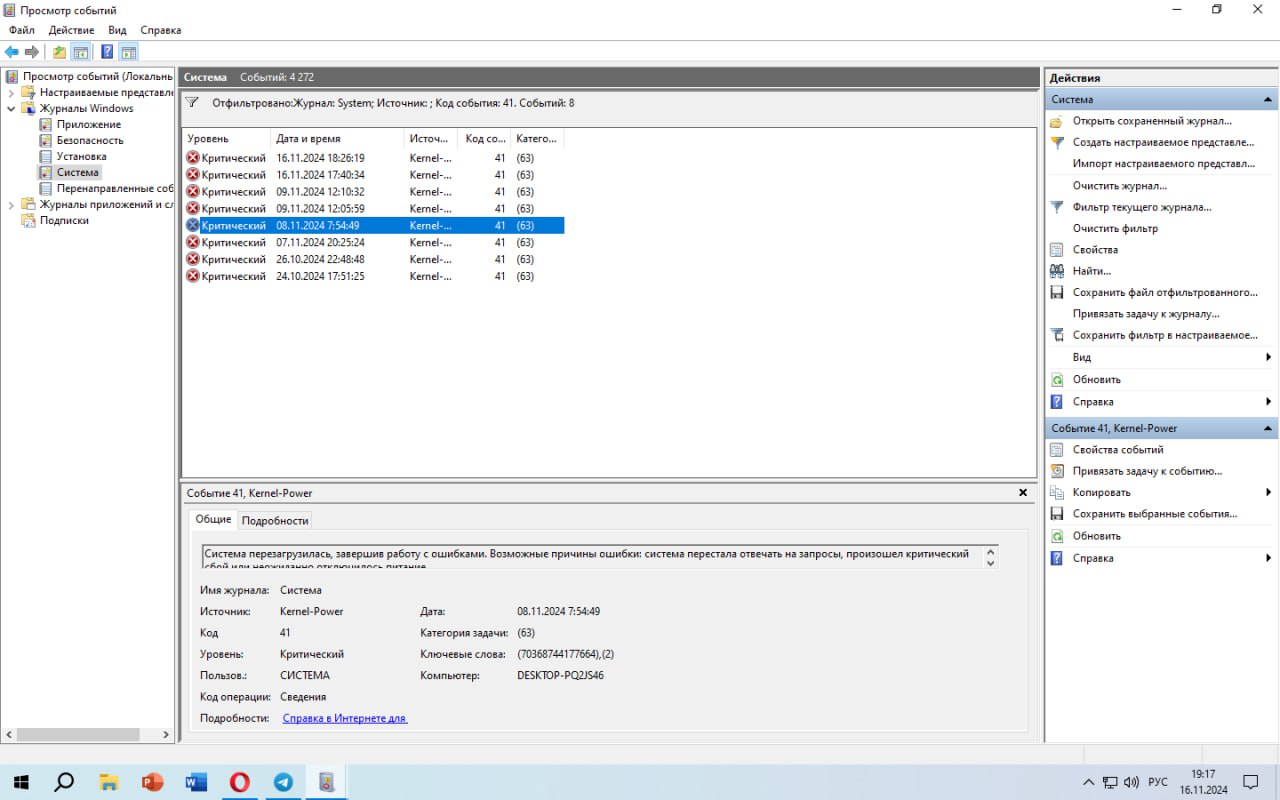Open 'Фильтр текущего журнала...' action
This screenshot has height=800, width=1280.
click(1142, 207)
